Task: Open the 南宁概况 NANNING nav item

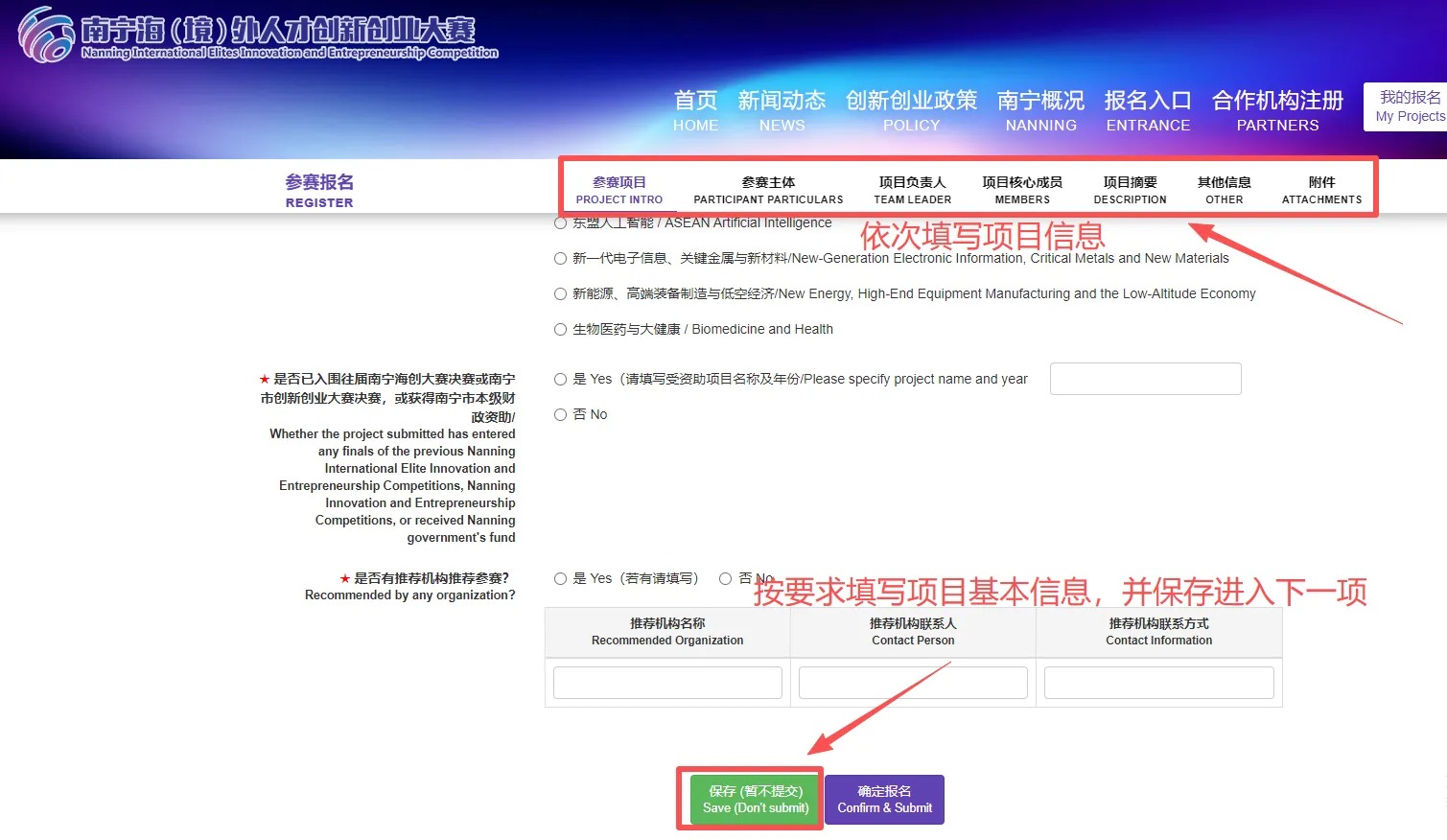Action: [1040, 111]
